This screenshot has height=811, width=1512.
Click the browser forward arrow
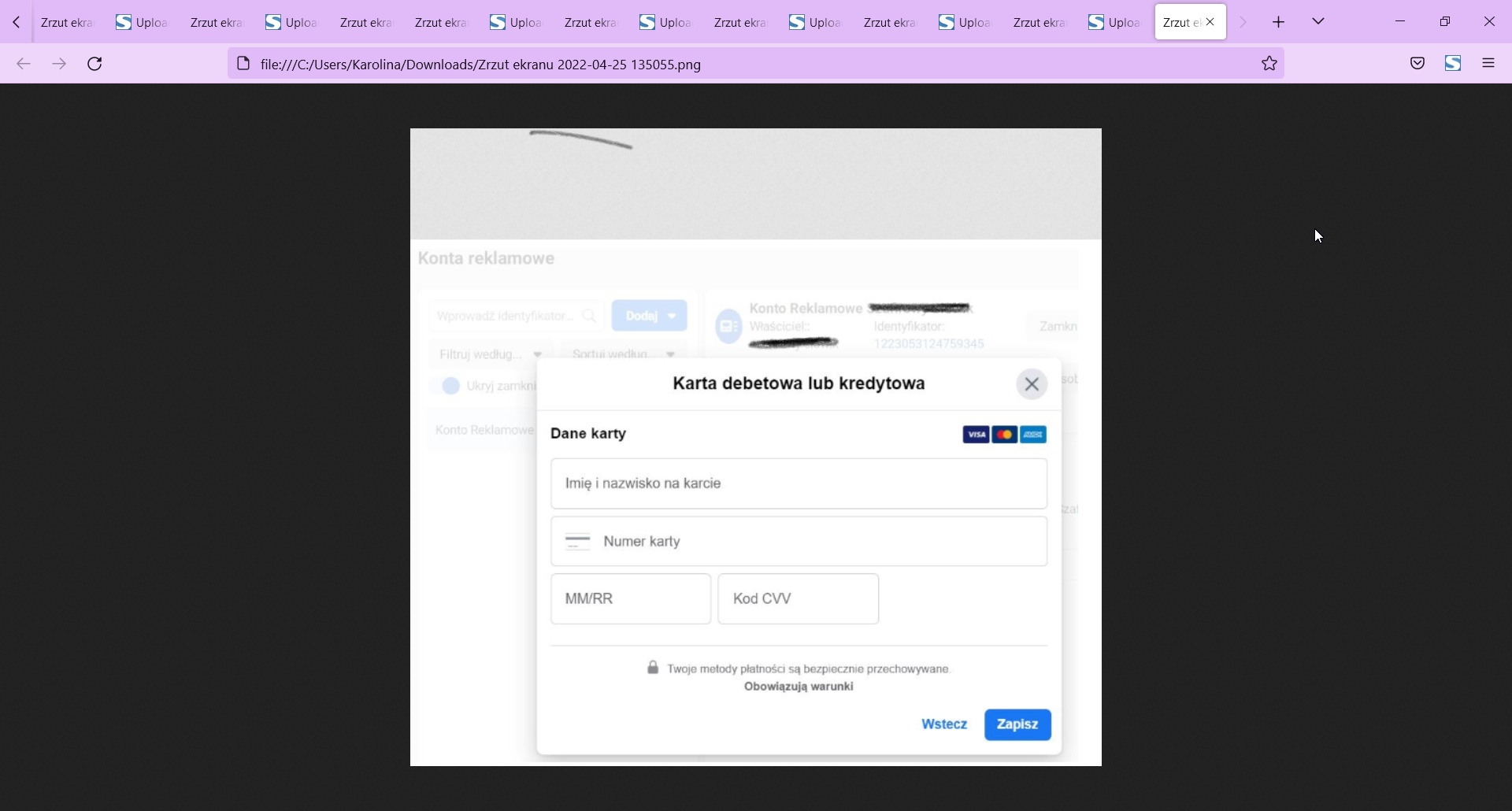coord(59,64)
